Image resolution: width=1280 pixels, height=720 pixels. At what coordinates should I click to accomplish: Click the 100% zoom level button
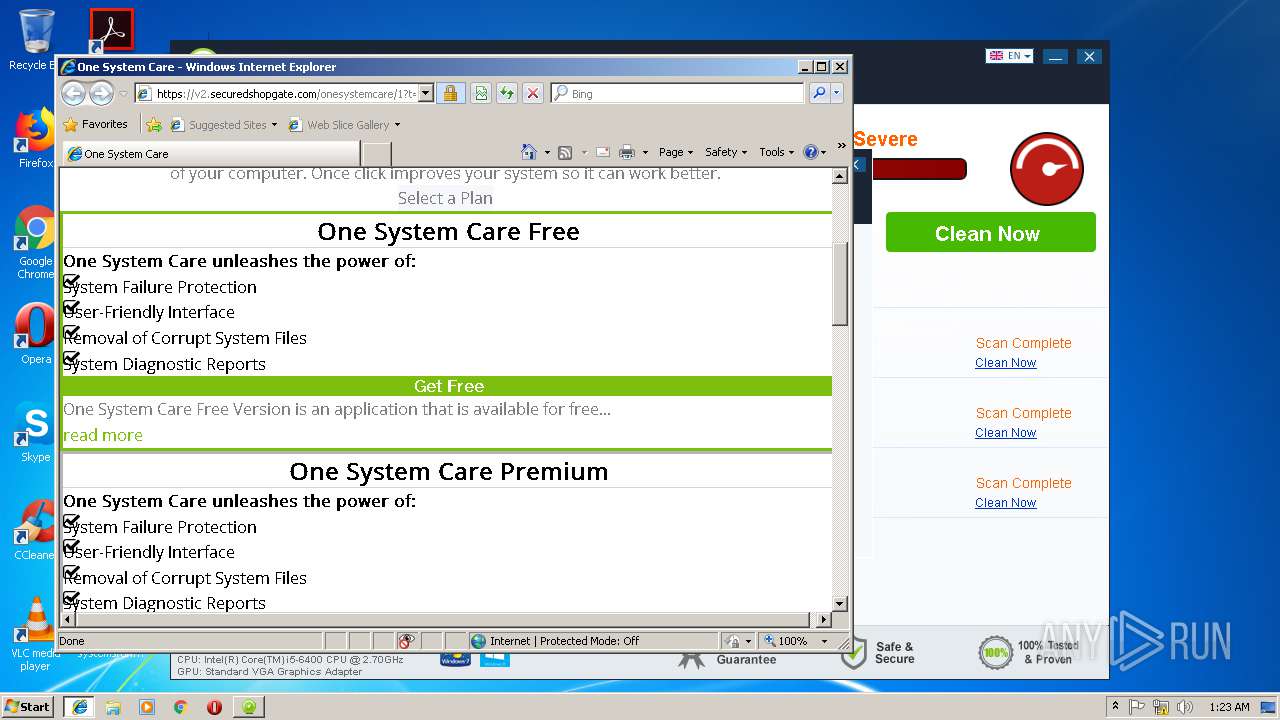tap(786, 641)
